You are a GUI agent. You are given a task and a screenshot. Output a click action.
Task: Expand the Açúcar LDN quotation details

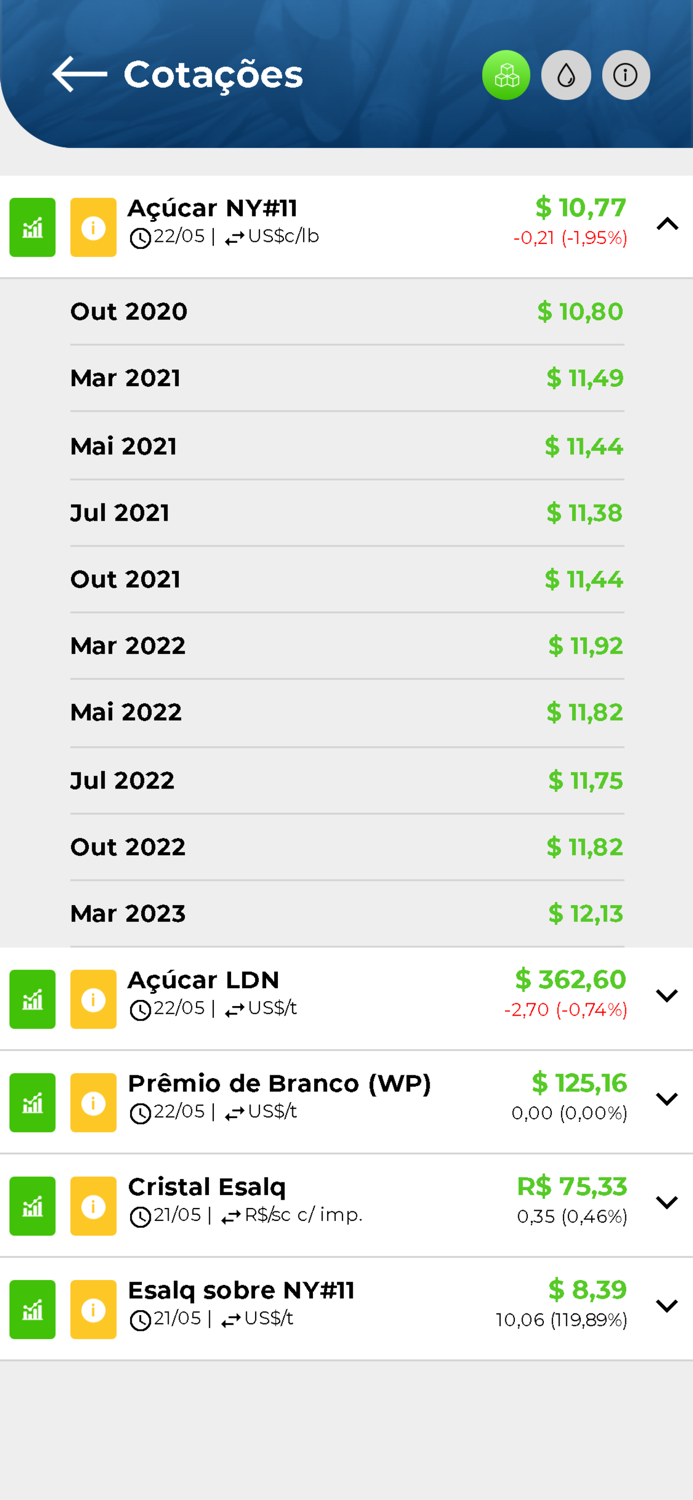coord(667,995)
